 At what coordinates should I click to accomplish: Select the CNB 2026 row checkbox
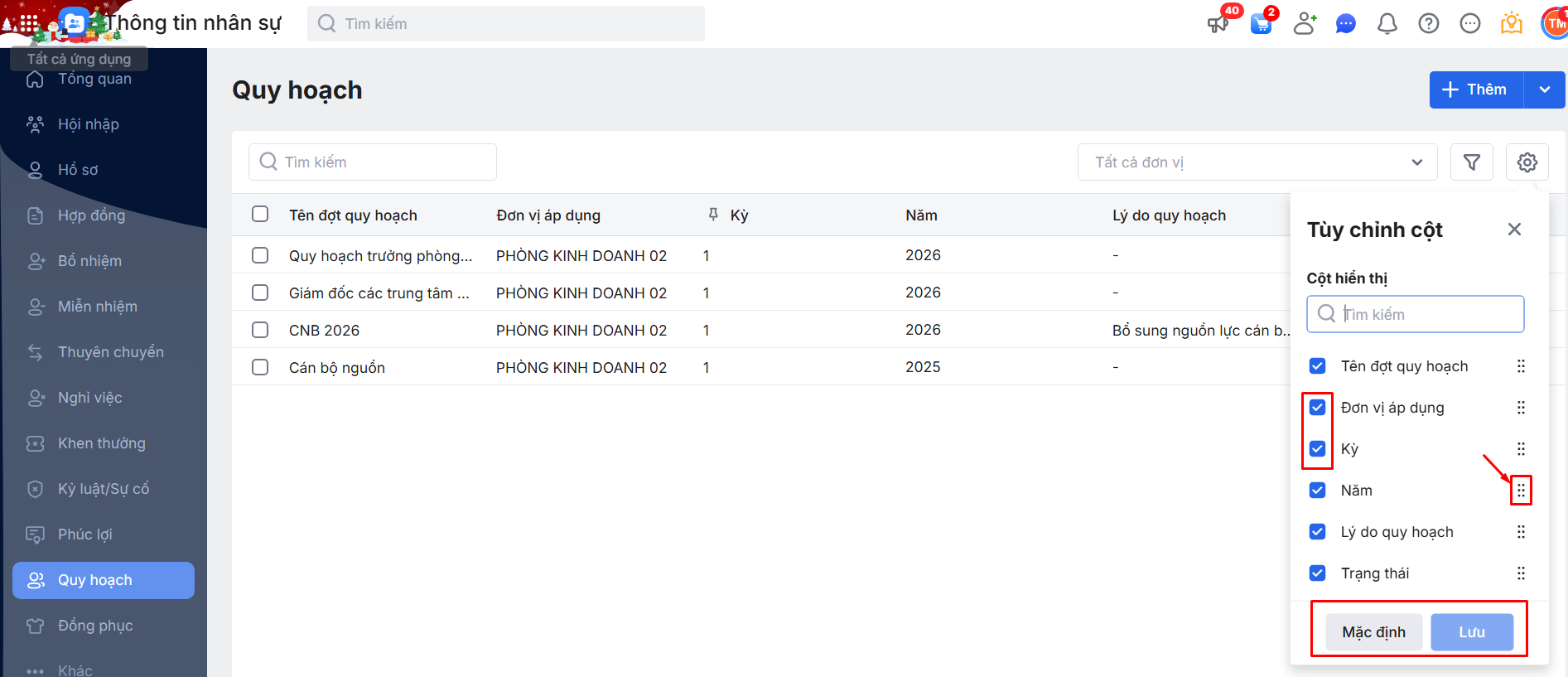pos(260,330)
